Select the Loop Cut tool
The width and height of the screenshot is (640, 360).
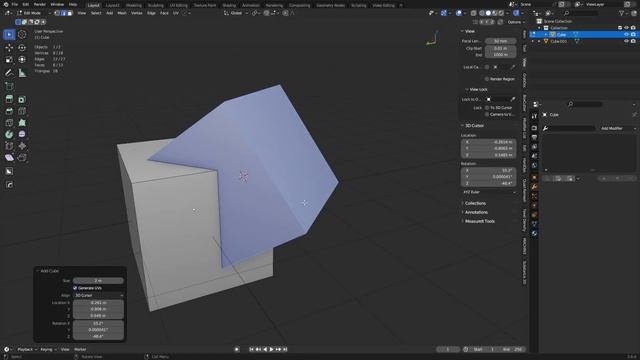(x=22, y=111)
